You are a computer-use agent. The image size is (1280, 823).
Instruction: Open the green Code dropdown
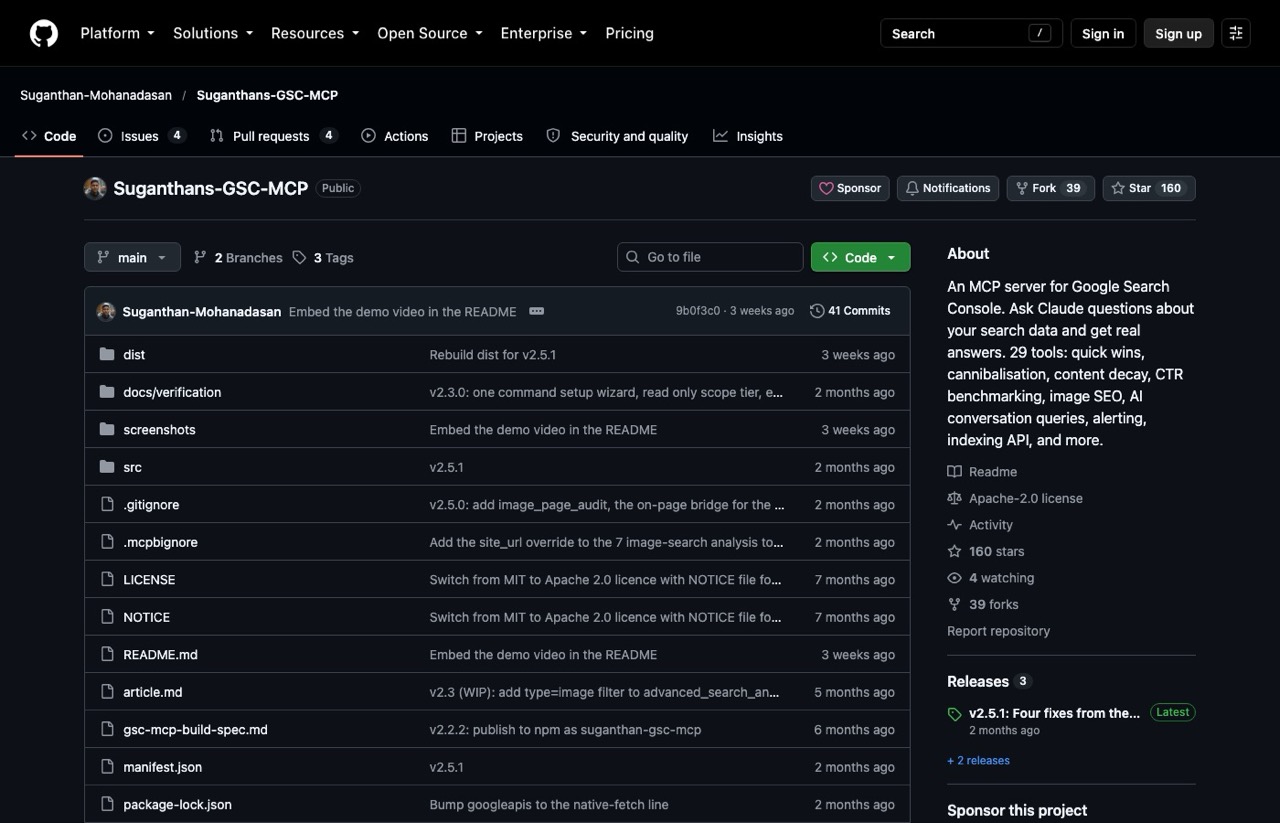[860, 257]
